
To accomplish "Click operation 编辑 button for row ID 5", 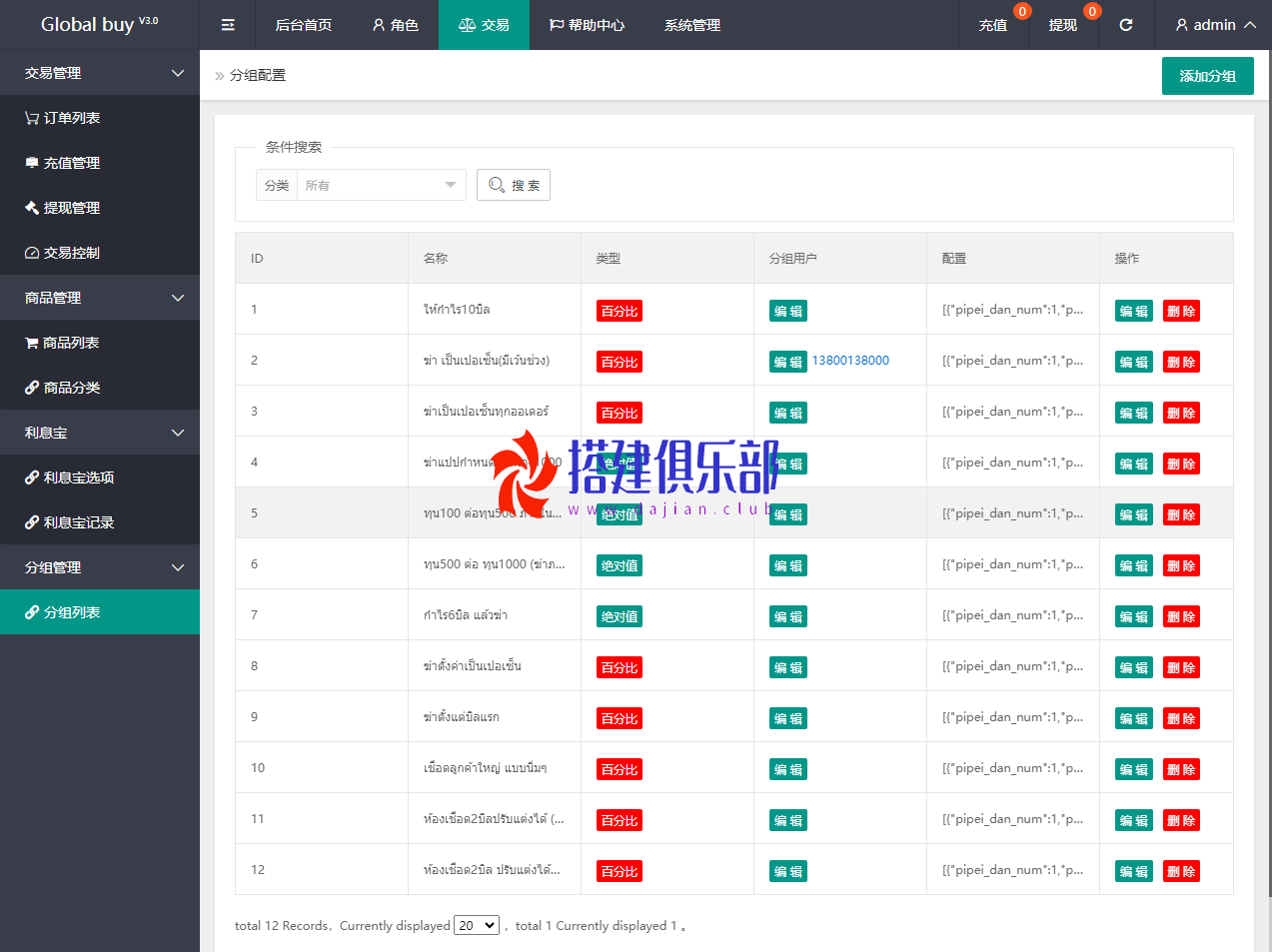I will (x=1134, y=514).
